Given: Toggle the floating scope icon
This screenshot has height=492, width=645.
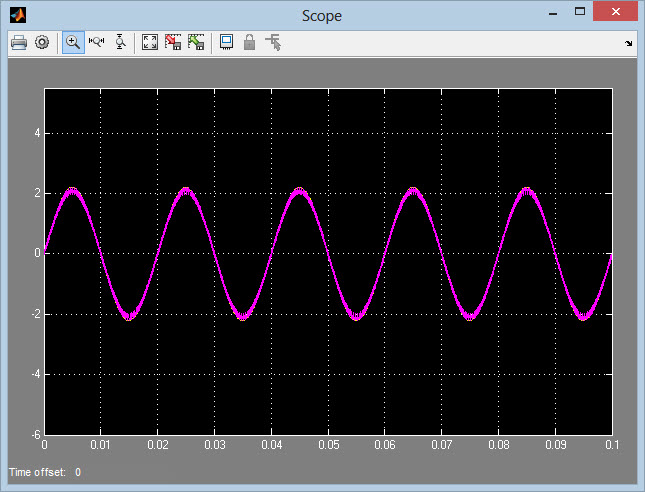Looking at the screenshot, I should (x=226, y=42).
